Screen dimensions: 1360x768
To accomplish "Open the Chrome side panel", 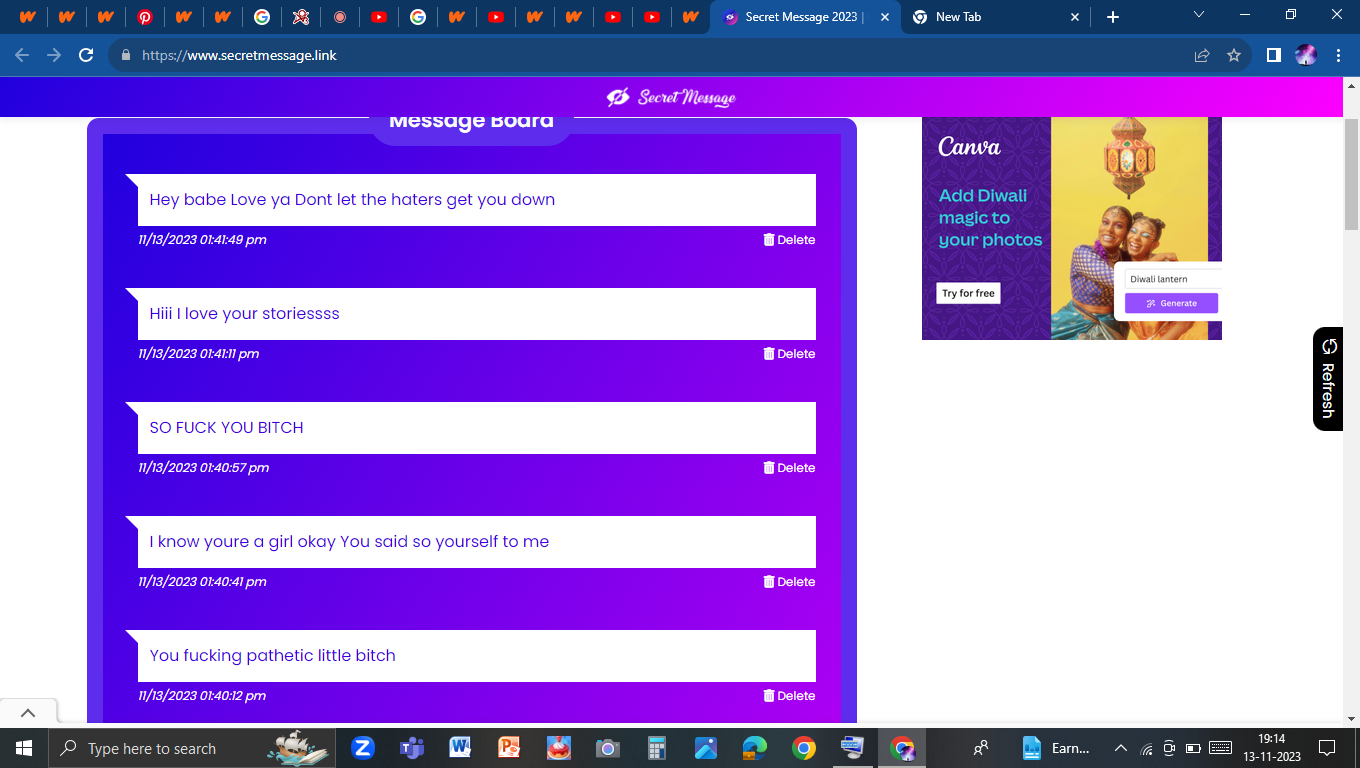I will tap(1273, 55).
